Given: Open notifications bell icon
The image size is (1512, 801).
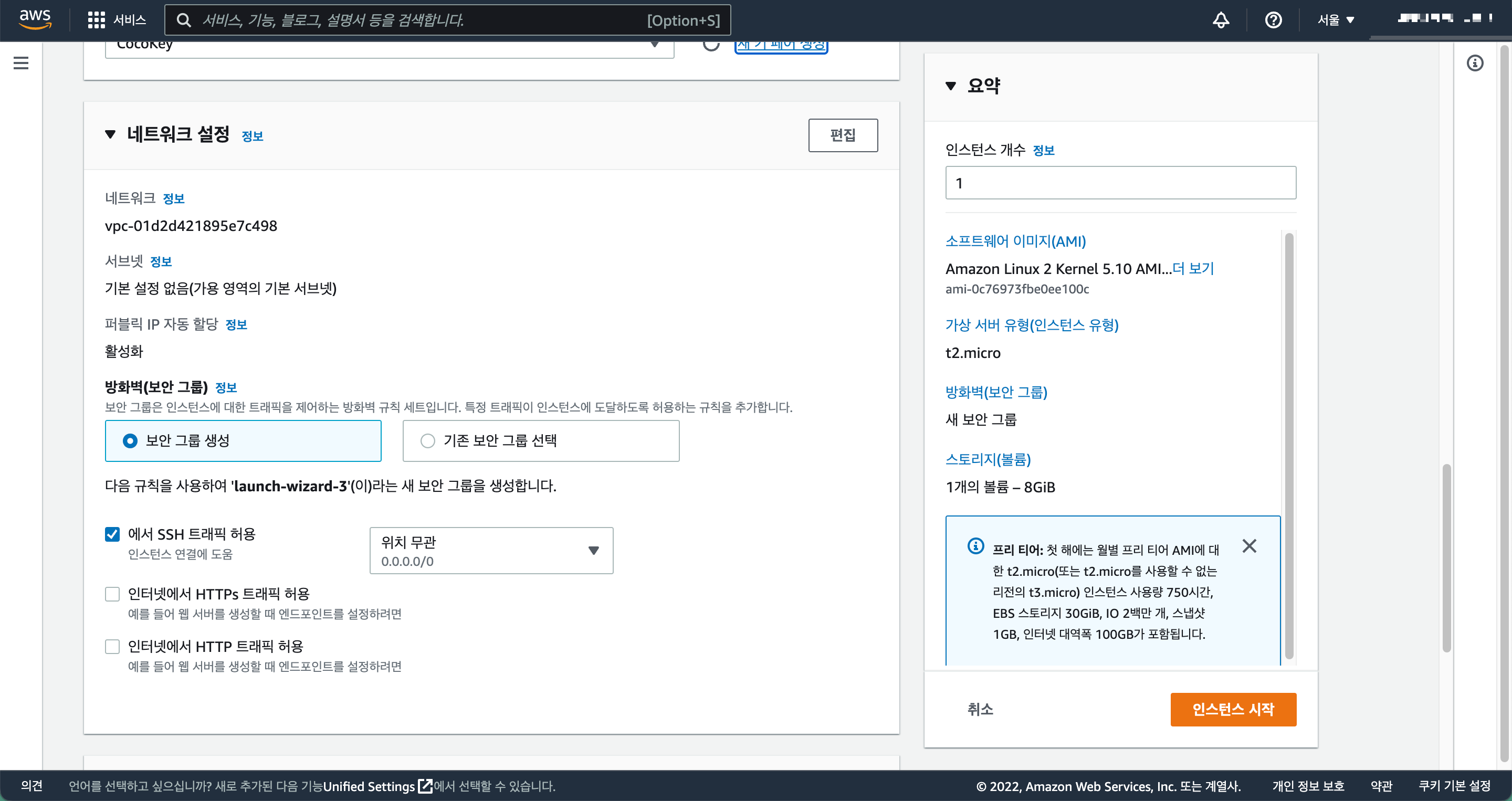Looking at the screenshot, I should tap(1221, 20).
